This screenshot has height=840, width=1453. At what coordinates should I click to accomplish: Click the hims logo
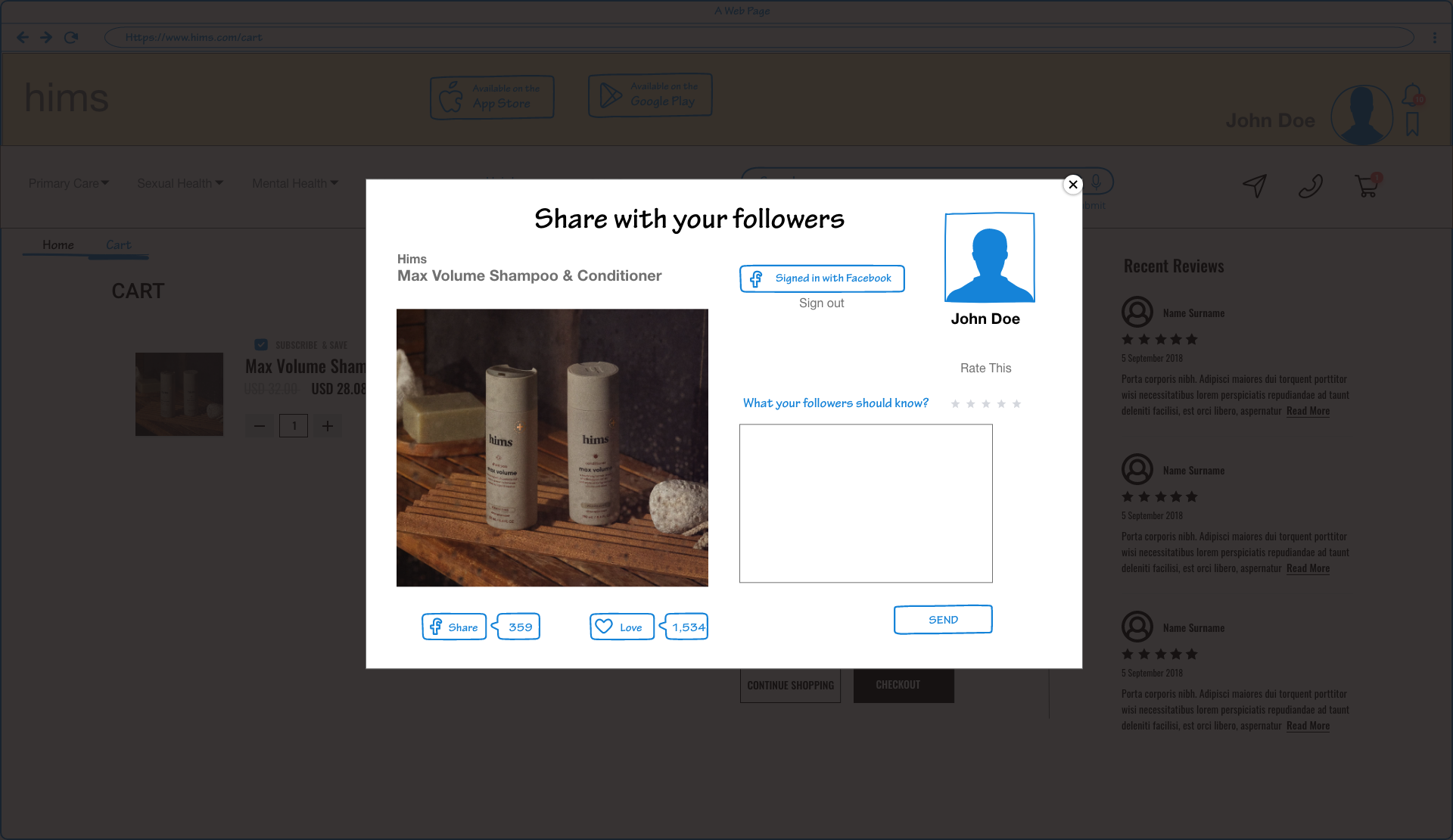point(67,98)
